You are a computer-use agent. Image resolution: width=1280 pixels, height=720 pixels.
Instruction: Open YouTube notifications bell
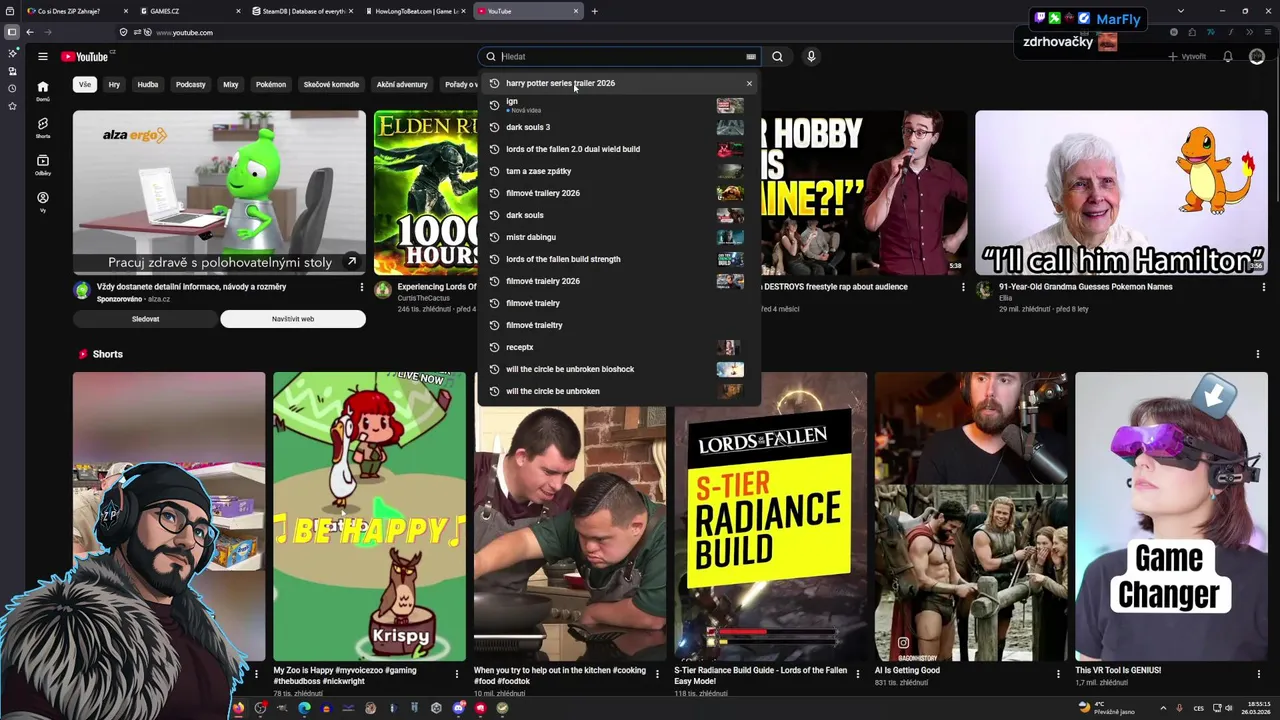pos(1228,57)
